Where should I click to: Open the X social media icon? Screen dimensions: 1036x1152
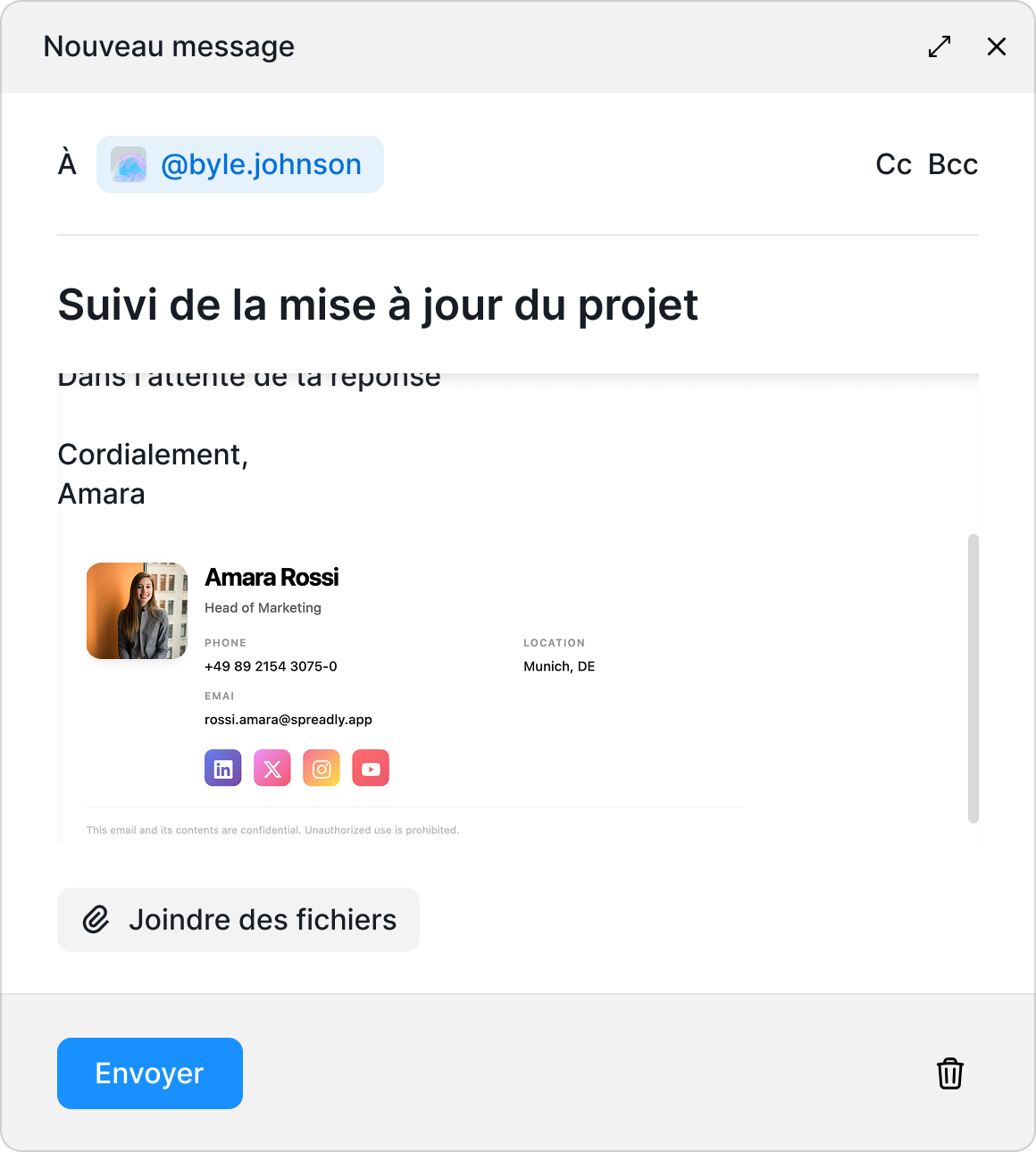point(272,768)
